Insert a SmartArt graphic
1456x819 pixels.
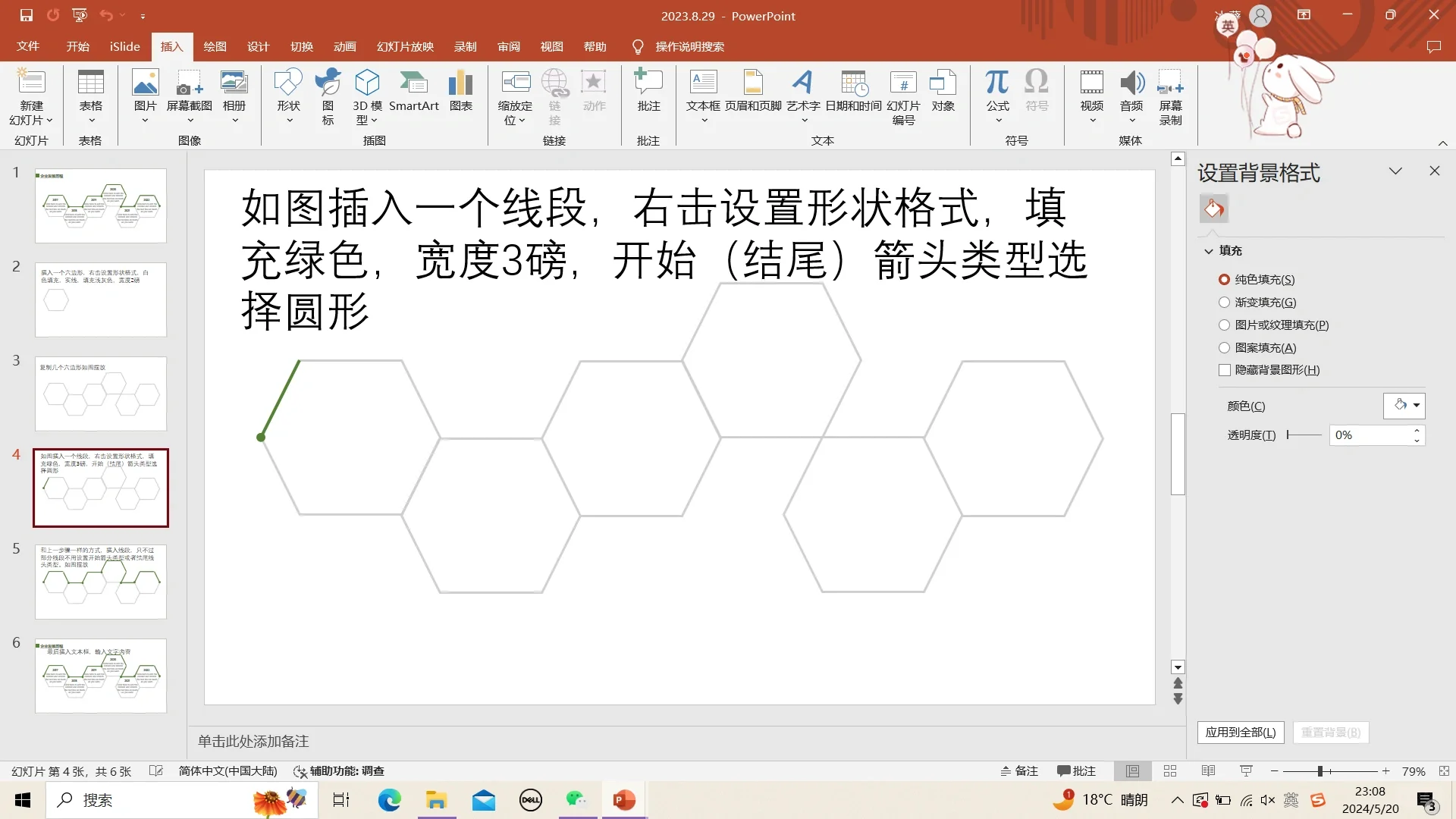(x=414, y=95)
